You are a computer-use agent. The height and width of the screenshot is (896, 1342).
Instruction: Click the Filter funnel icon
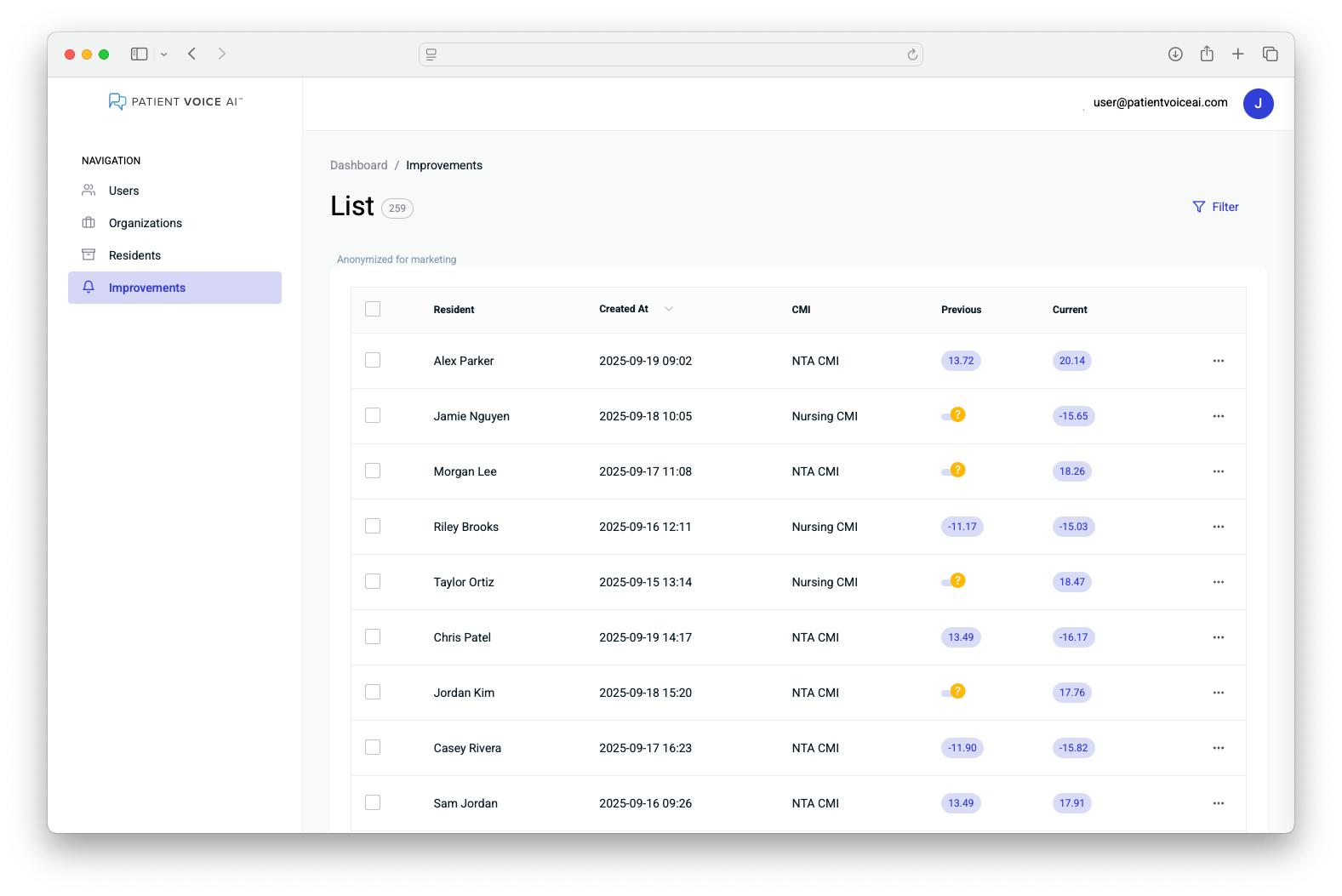(x=1198, y=207)
